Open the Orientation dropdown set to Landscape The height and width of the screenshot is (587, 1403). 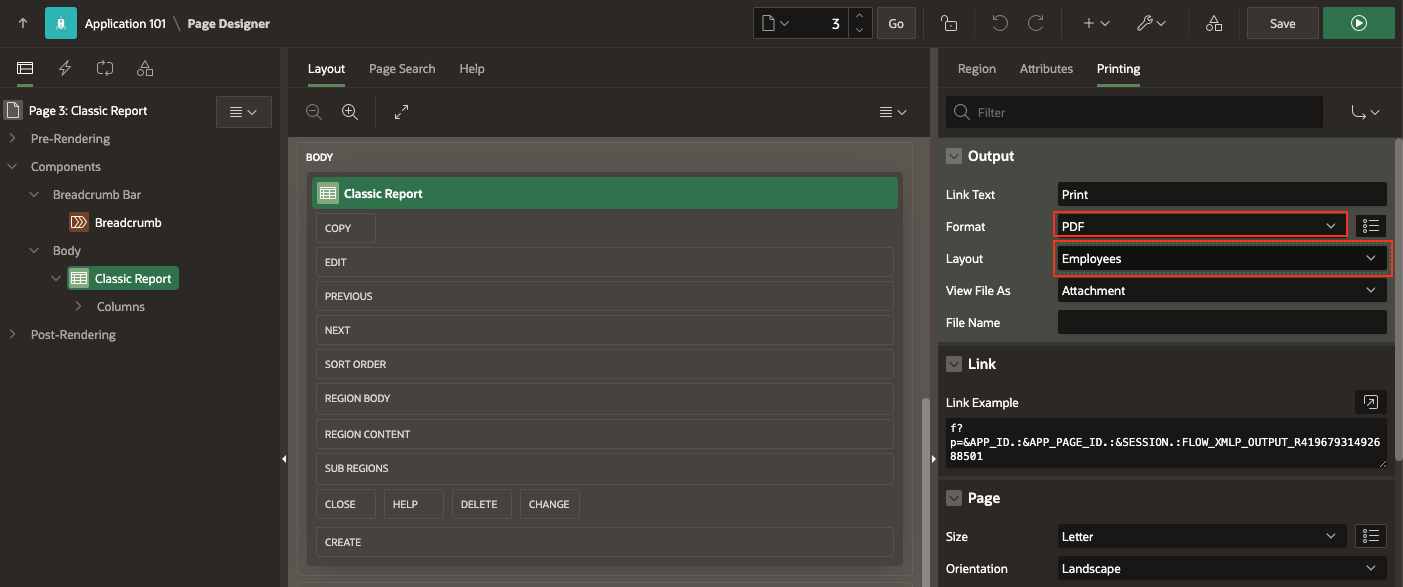(x=1220, y=568)
